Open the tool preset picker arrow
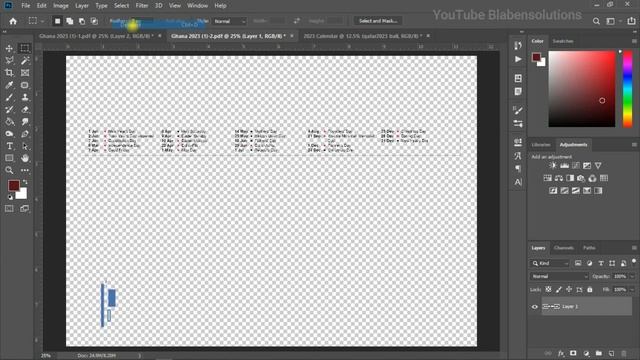The height and width of the screenshot is (360, 640). coord(42,21)
